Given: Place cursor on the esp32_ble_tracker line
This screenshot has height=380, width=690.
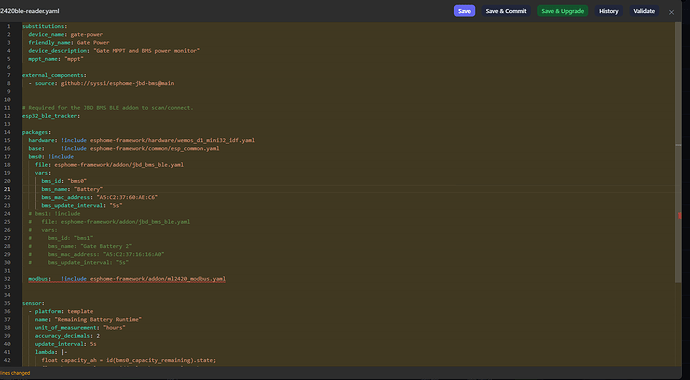Looking at the screenshot, I should coord(51,116).
